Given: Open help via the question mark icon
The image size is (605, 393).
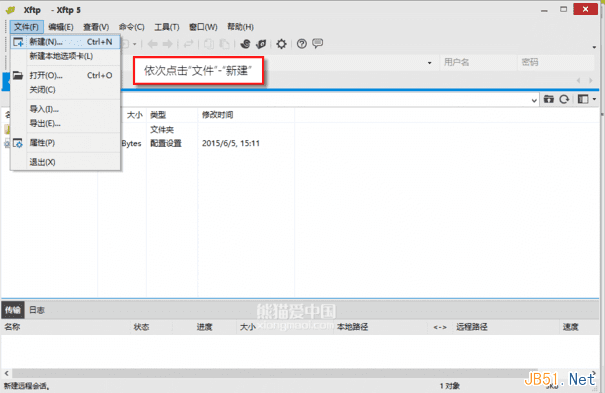Looking at the screenshot, I should (302, 44).
